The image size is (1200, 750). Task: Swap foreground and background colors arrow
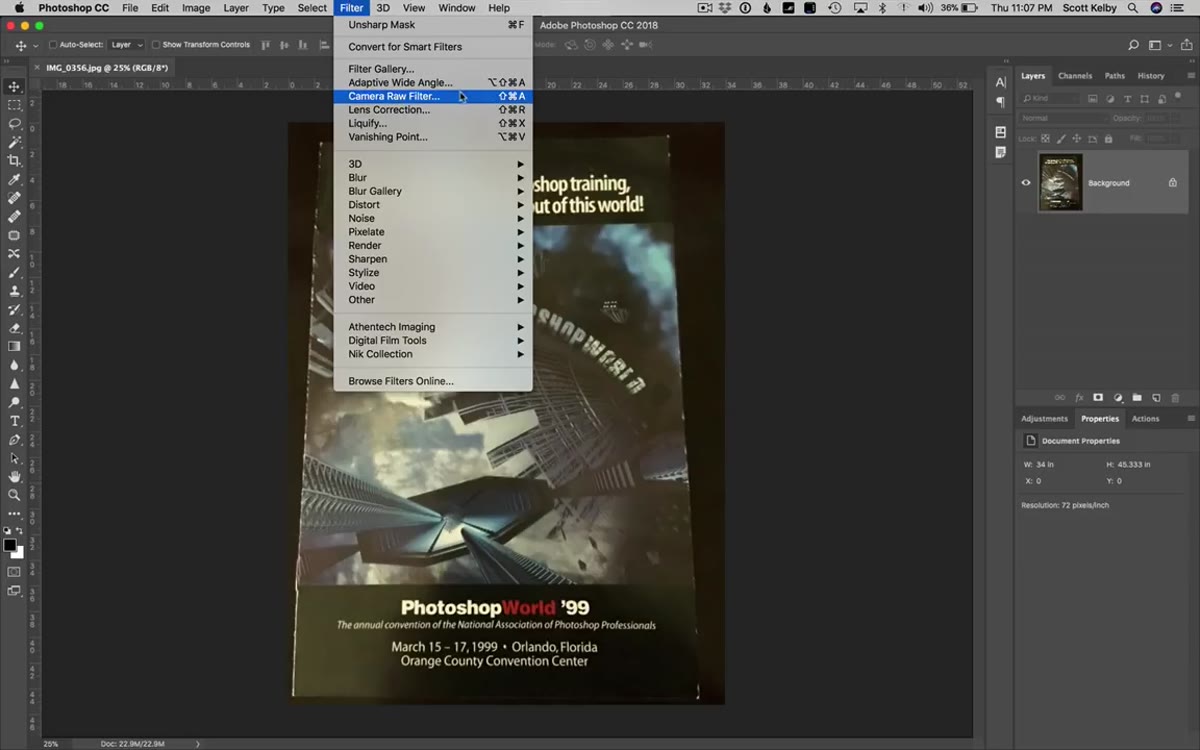pyautogui.click(x=20, y=532)
